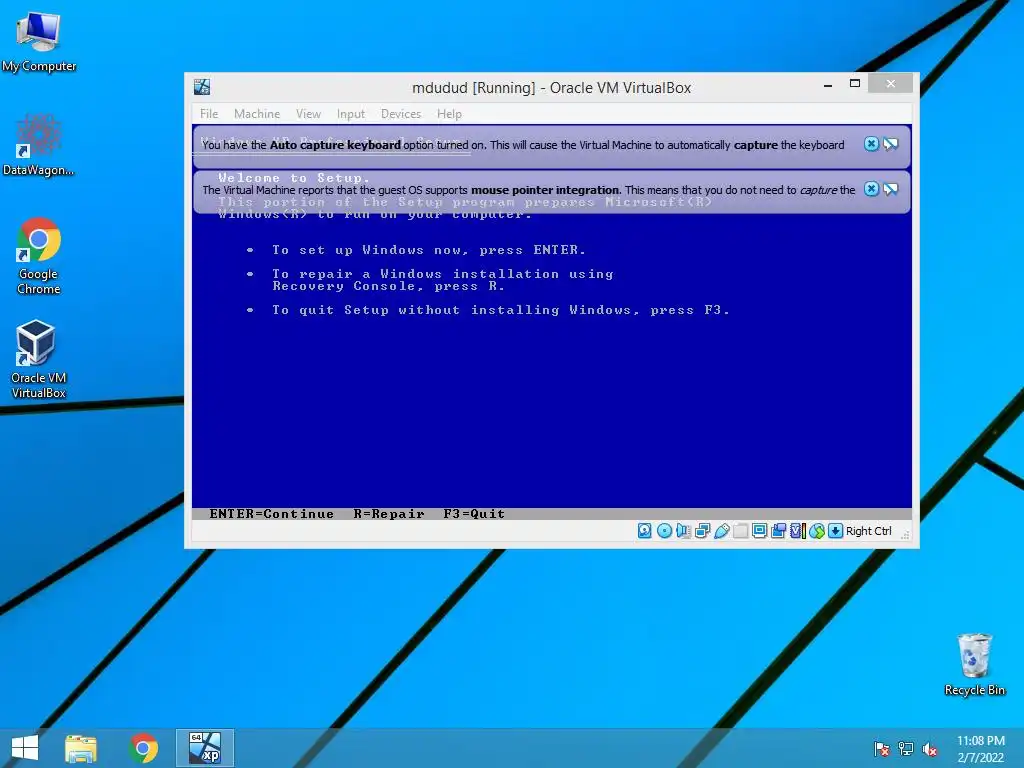Click the 'ENTER=Continue' status text

tap(271, 514)
